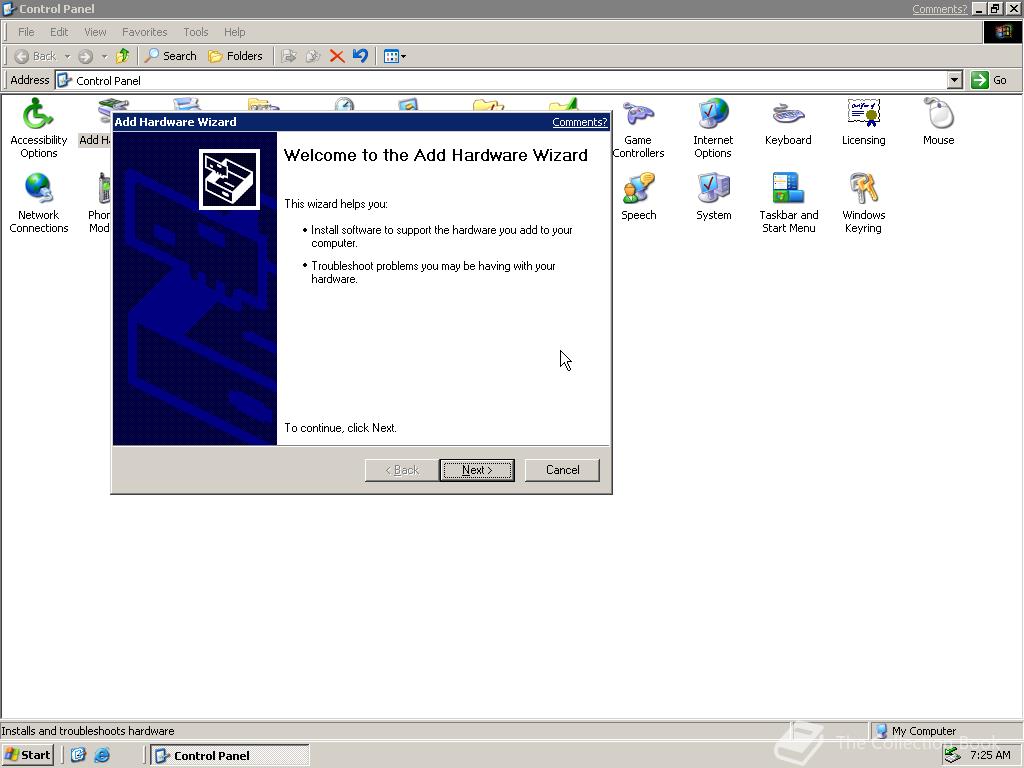Click the Windows flag throbber icon
Viewport: 1024px width, 768px height.
[x=1002, y=32]
